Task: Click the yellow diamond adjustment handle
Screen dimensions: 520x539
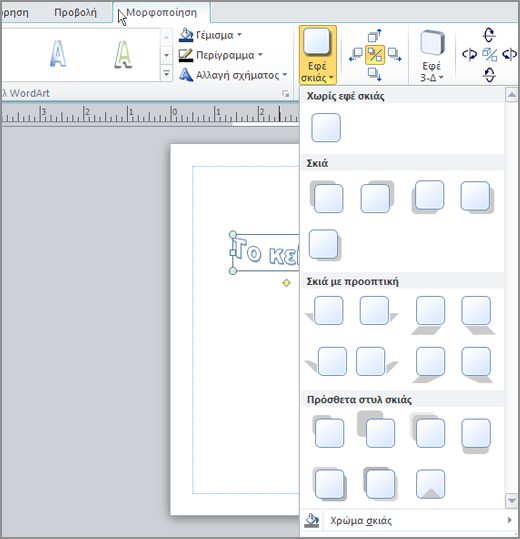Action: [286, 283]
